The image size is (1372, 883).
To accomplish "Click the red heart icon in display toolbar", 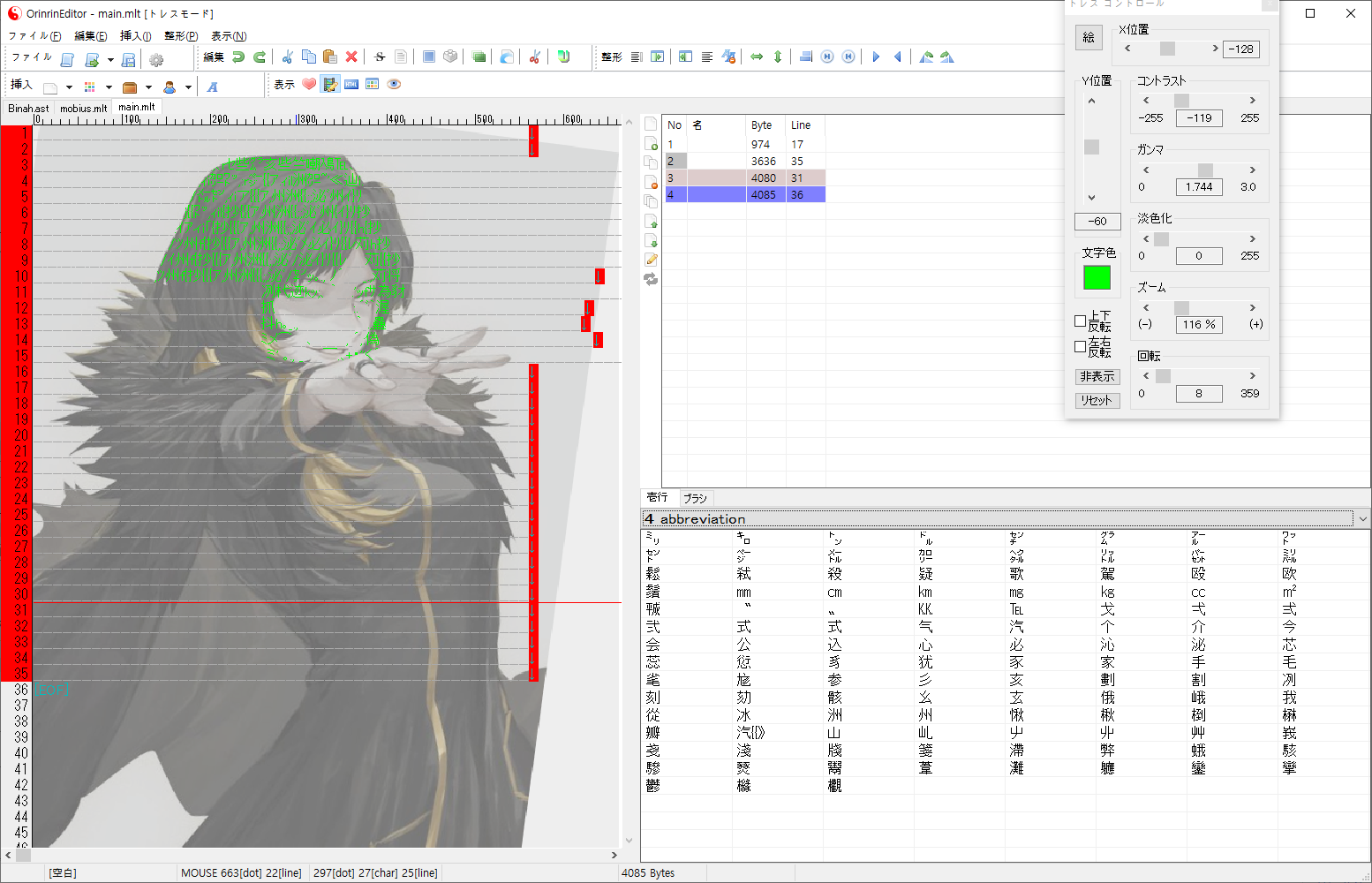I will [x=309, y=85].
